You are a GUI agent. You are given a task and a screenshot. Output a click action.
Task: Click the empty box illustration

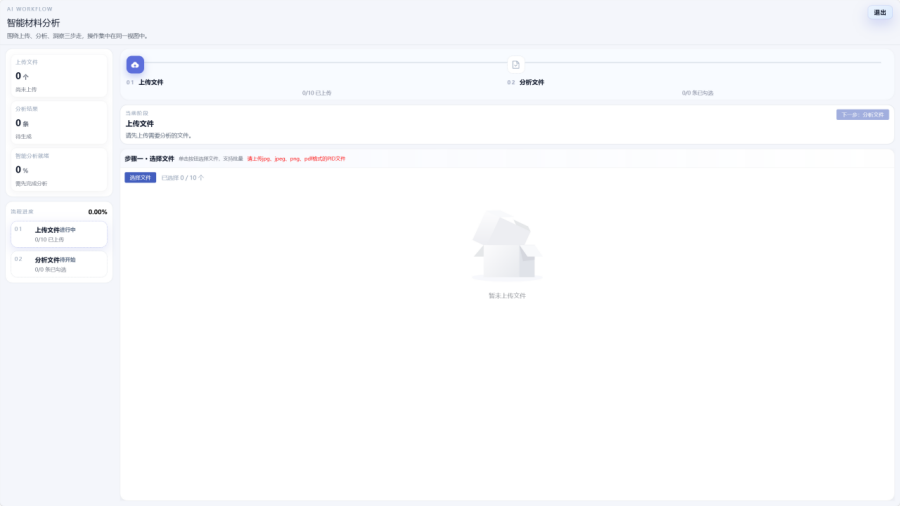click(x=507, y=245)
